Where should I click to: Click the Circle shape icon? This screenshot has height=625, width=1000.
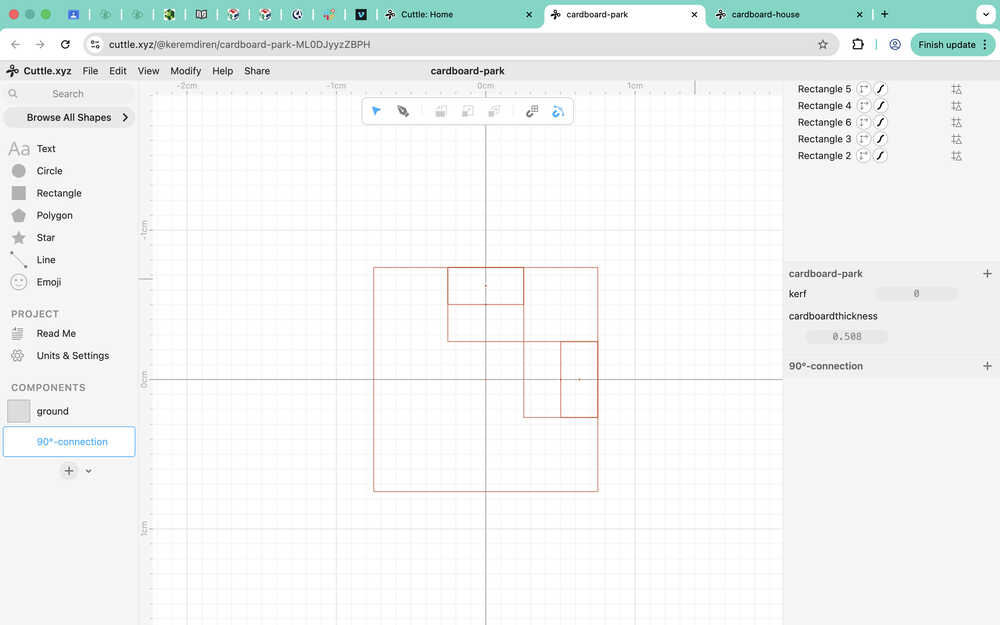(x=18, y=171)
